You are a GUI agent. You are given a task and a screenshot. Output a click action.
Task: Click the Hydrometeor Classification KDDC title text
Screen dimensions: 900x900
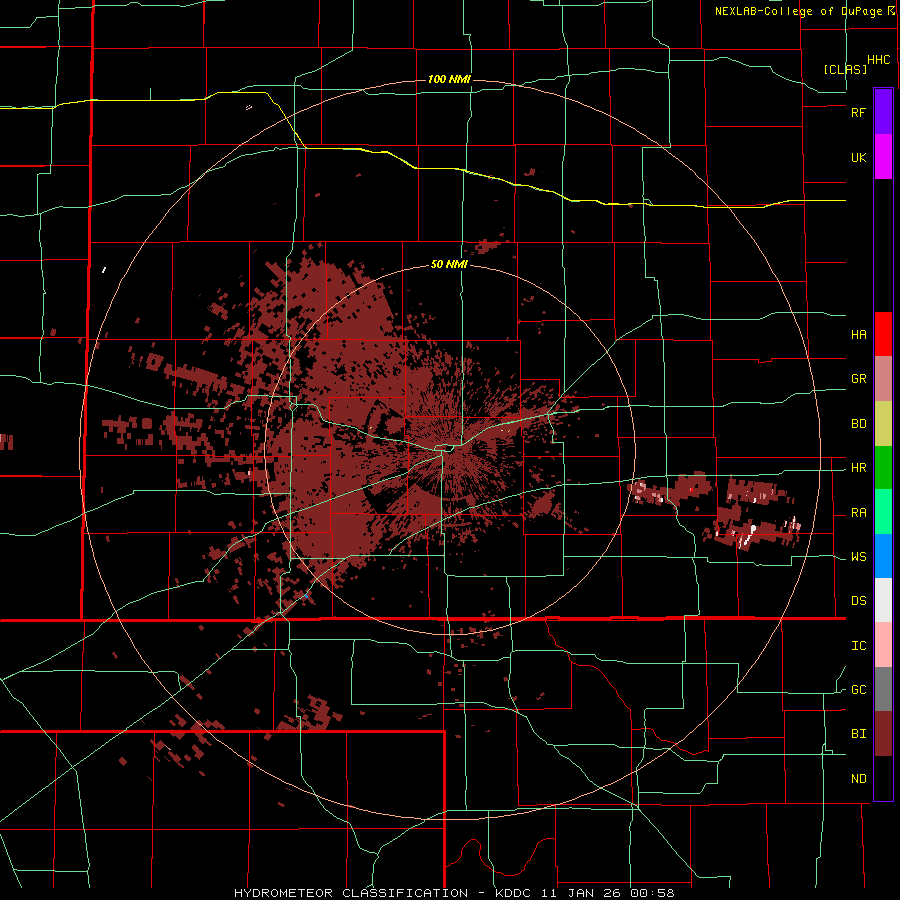(x=454, y=893)
